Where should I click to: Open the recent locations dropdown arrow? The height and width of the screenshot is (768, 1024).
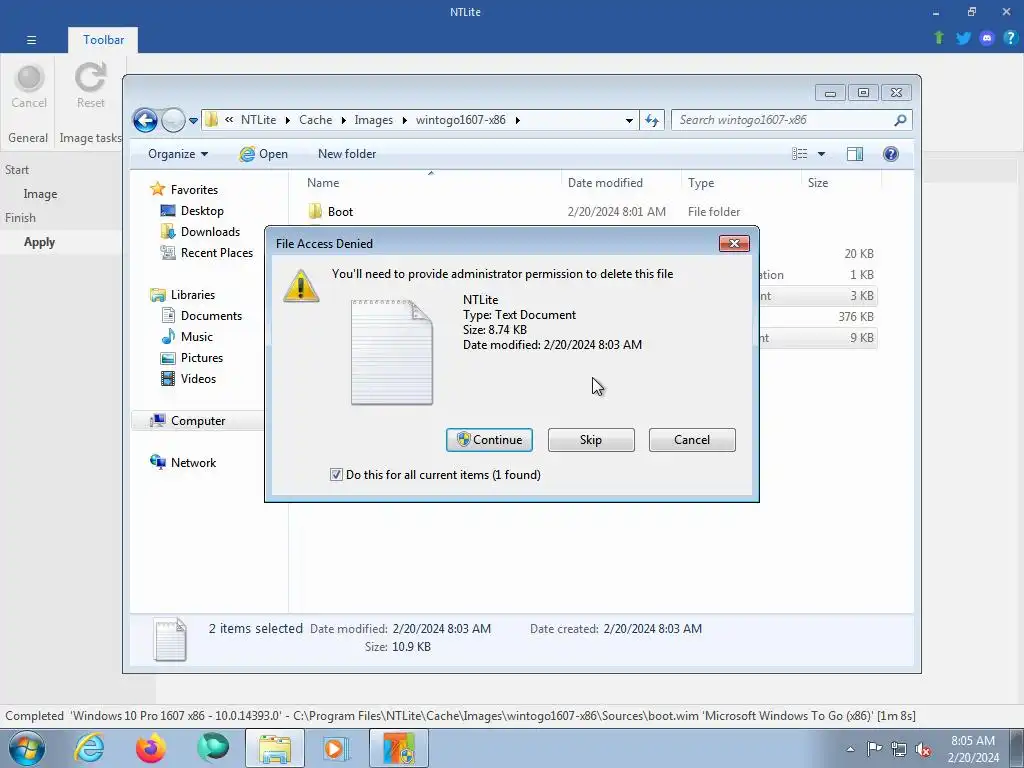click(193, 121)
